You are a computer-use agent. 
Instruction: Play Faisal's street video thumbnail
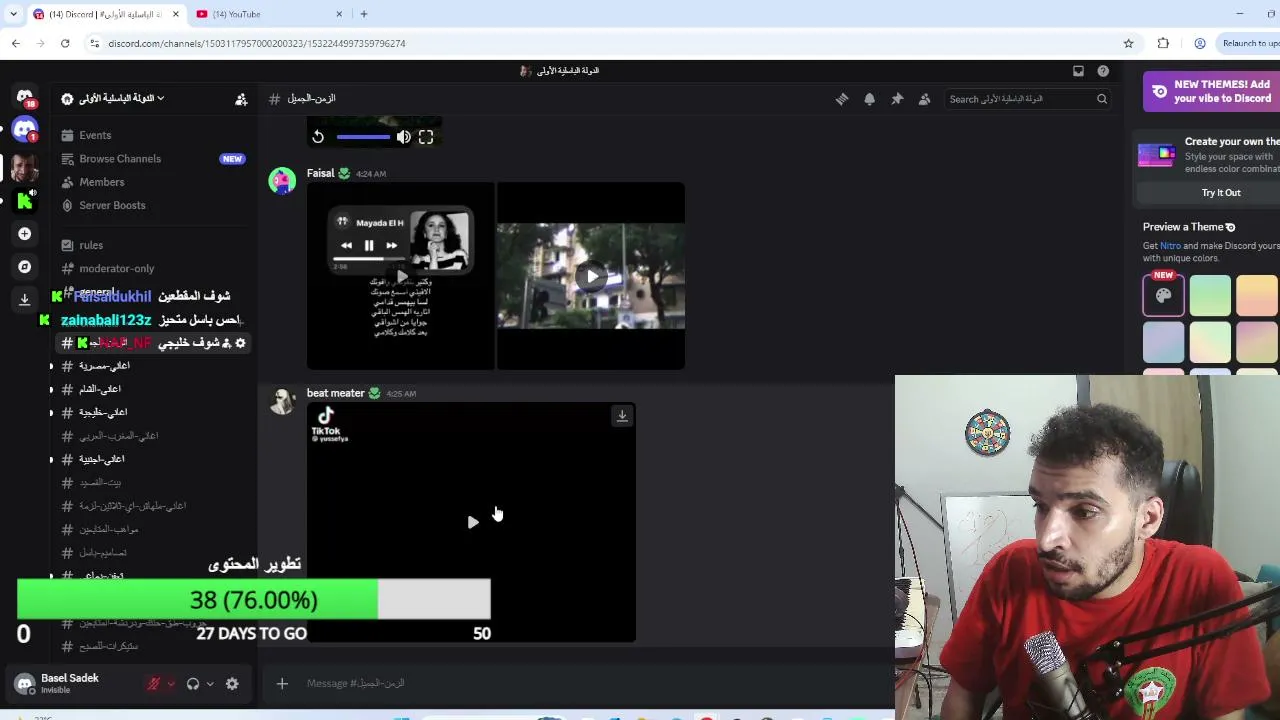pyautogui.click(x=591, y=276)
